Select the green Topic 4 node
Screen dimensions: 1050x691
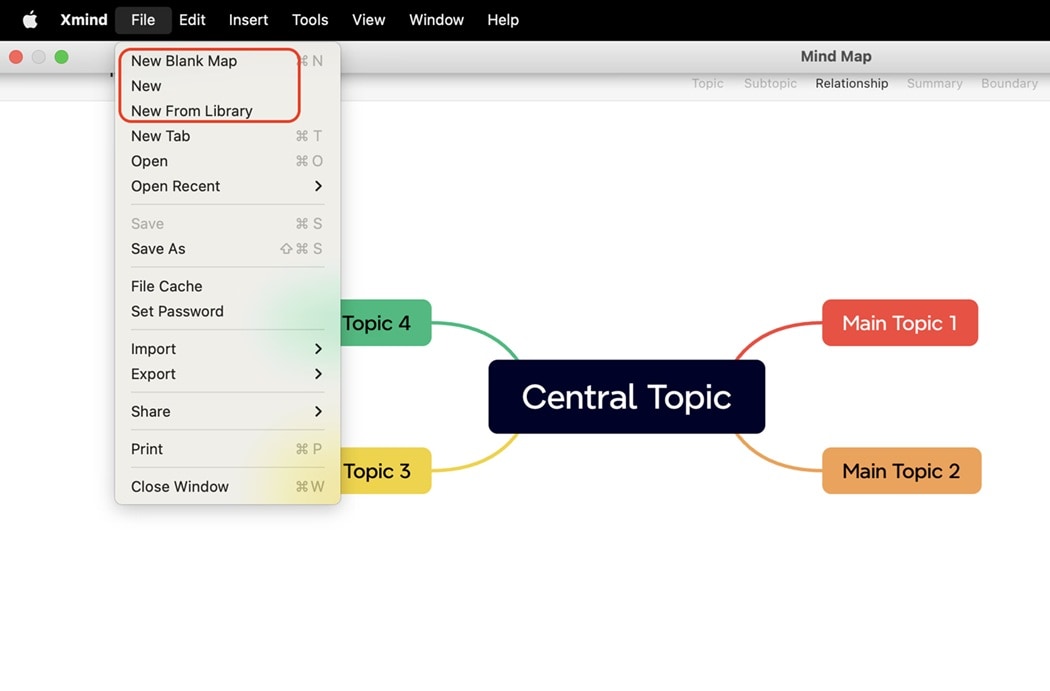pyautogui.click(x=386, y=323)
